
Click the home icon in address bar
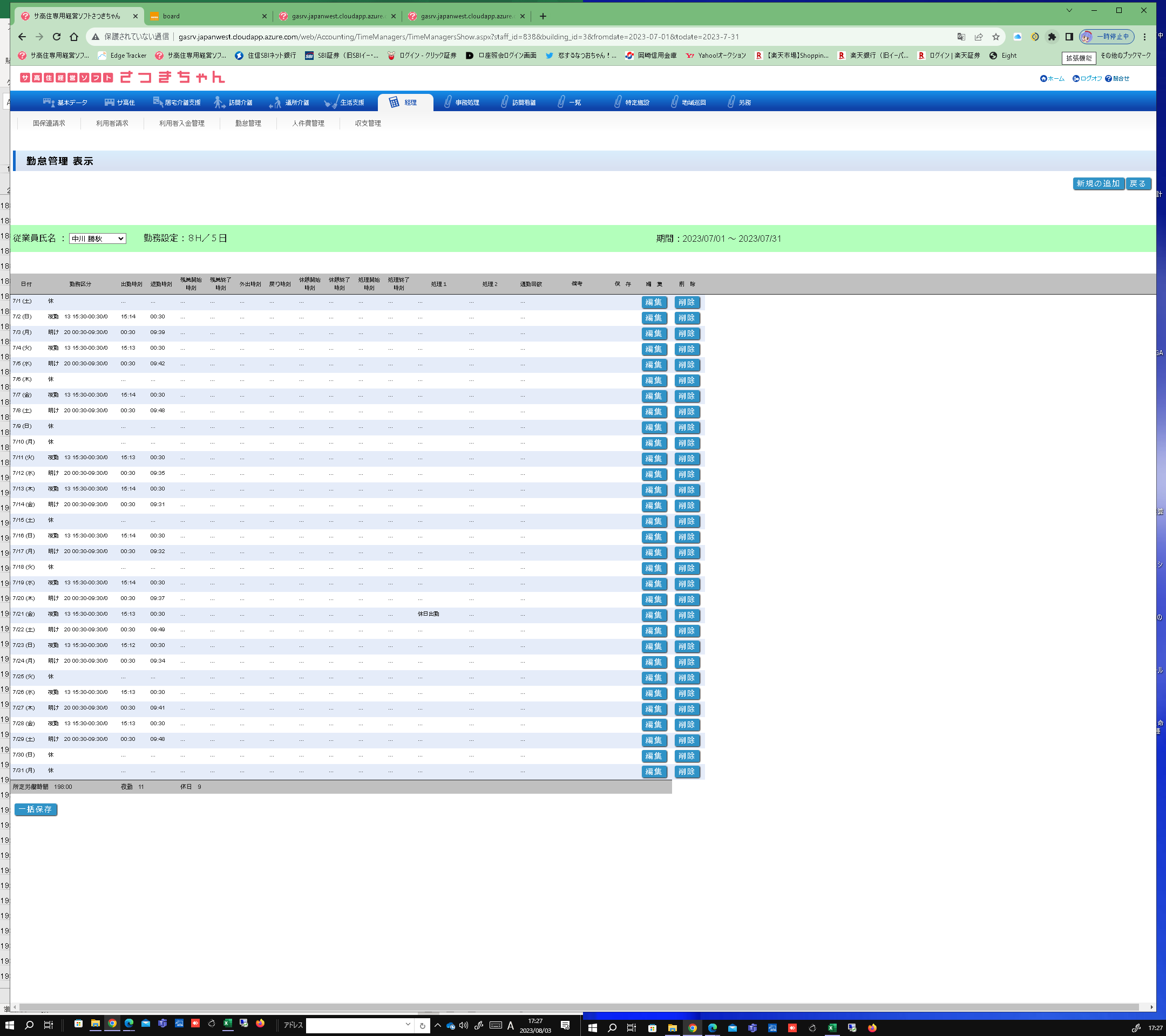[x=73, y=37]
